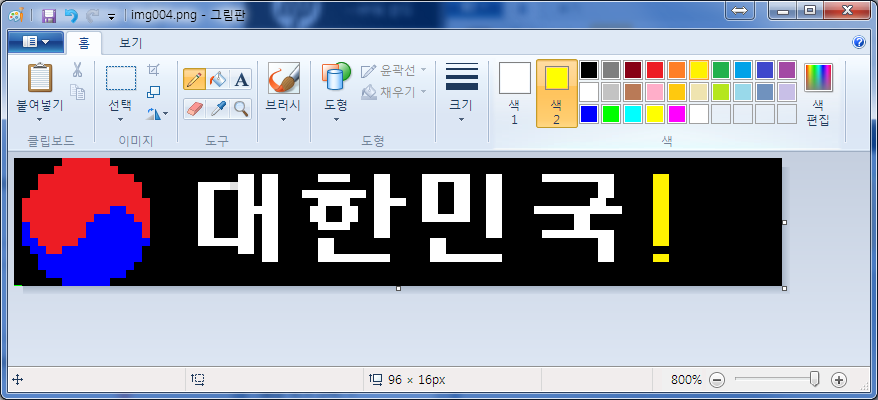Click the Redo arrow in title bar
Image resolution: width=878 pixels, height=400 pixels.
pyautogui.click(x=93, y=15)
